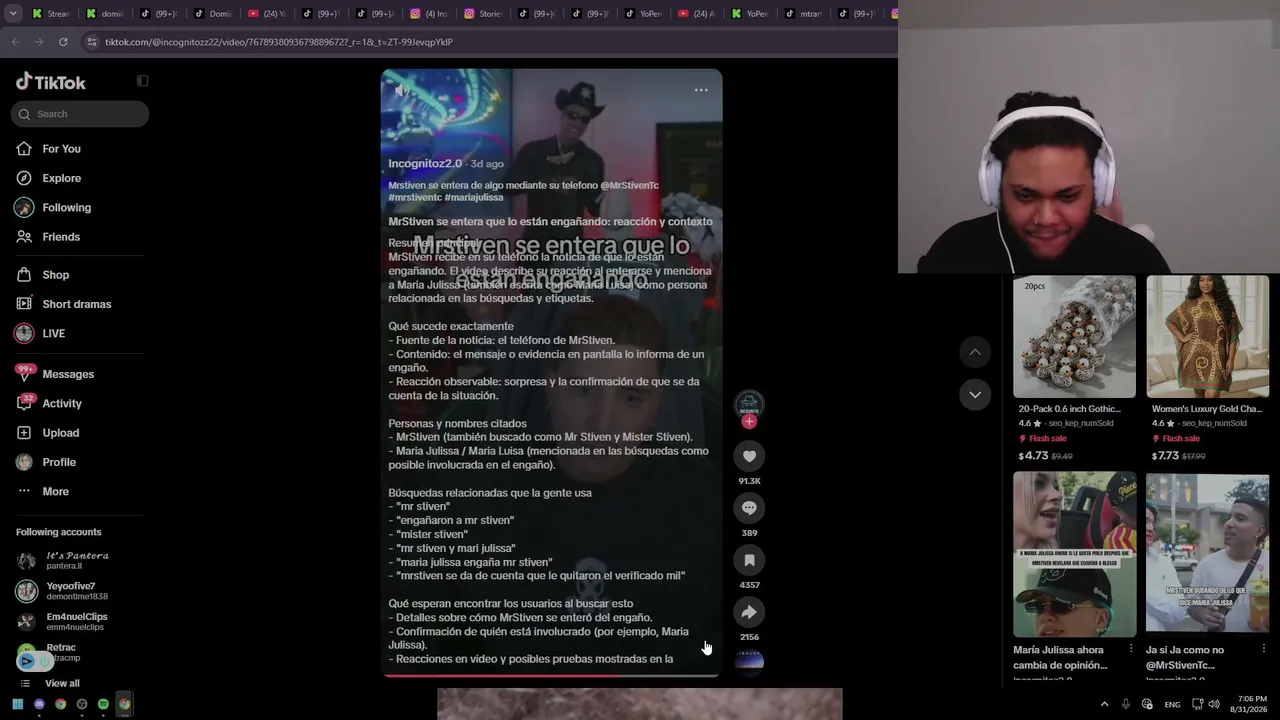Show hidden system tray icons
Screen dimensions: 1280x720
coord(1104,704)
